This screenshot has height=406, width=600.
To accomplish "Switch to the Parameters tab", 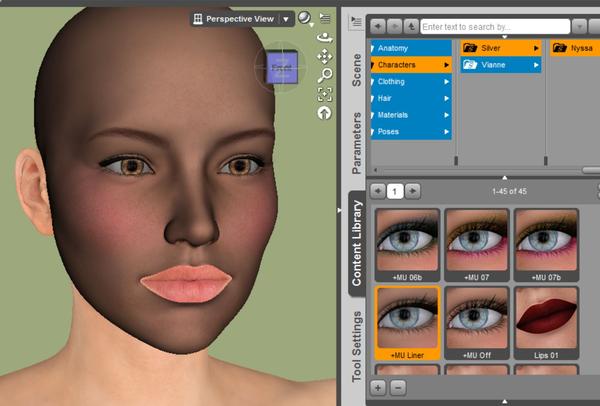I will 356,143.
